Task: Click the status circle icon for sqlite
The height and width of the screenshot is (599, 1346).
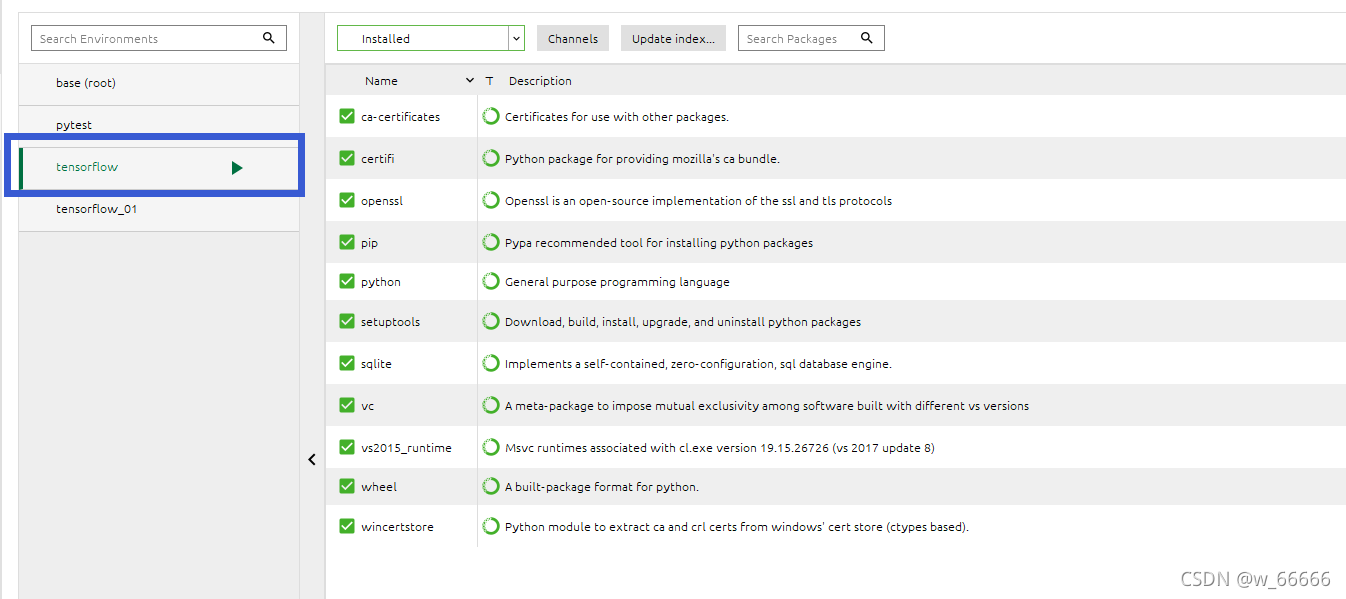Action: [x=491, y=363]
